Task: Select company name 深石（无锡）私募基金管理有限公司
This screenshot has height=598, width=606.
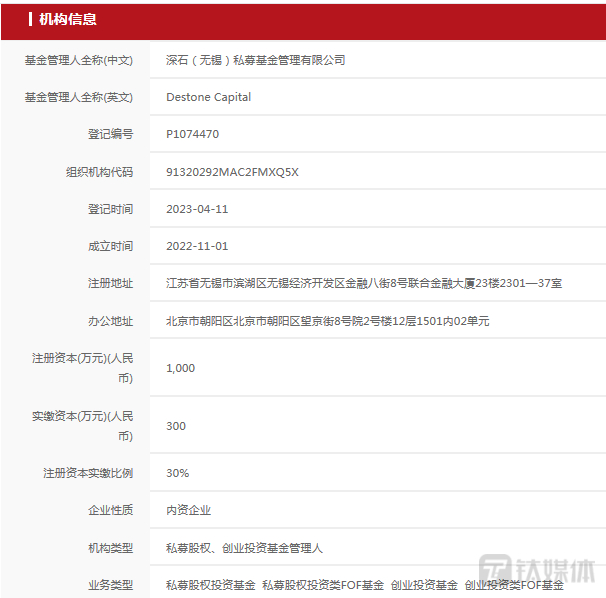Action: [255, 60]
